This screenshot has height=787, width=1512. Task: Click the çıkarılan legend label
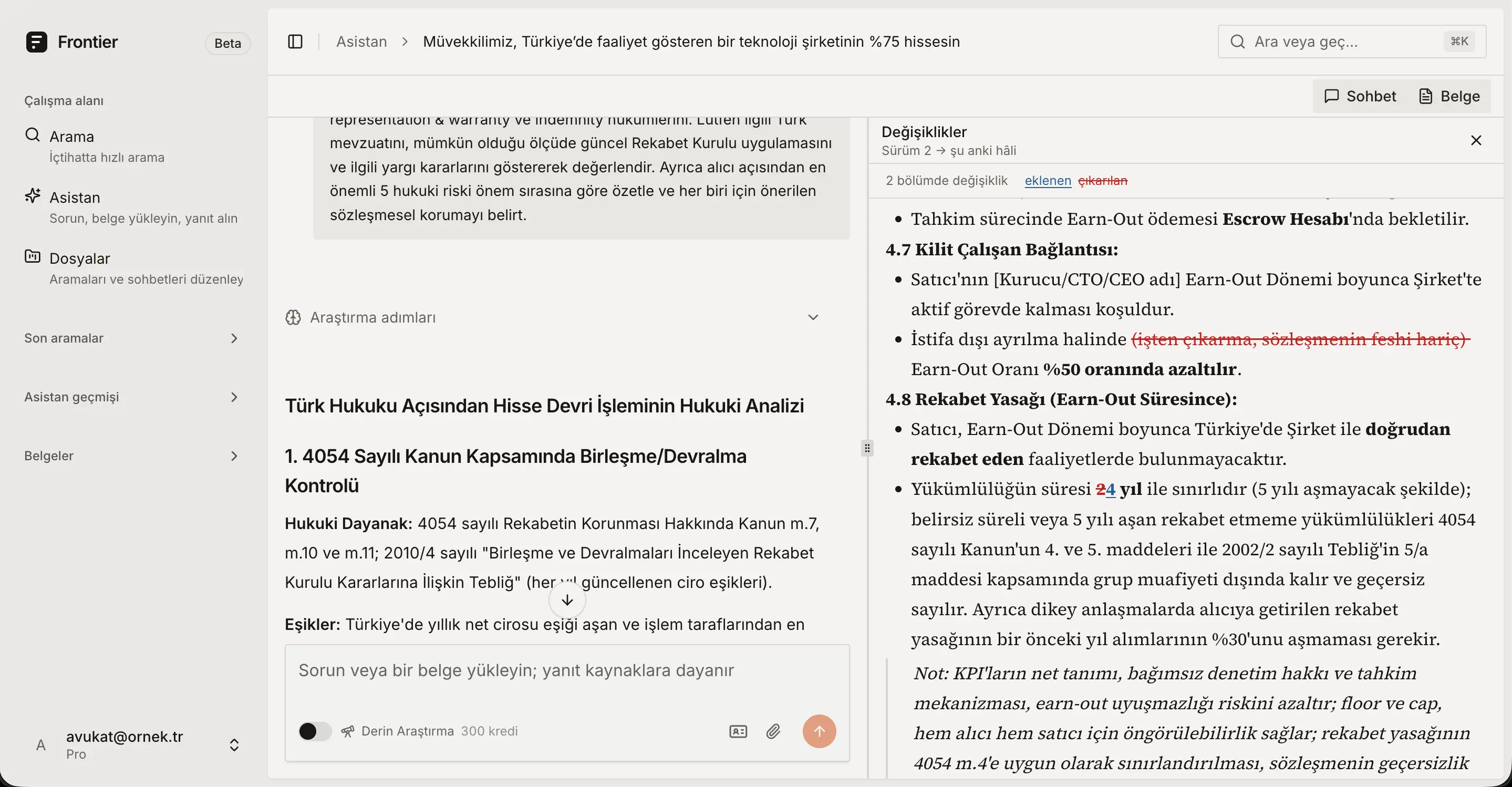pos(1103,181)
